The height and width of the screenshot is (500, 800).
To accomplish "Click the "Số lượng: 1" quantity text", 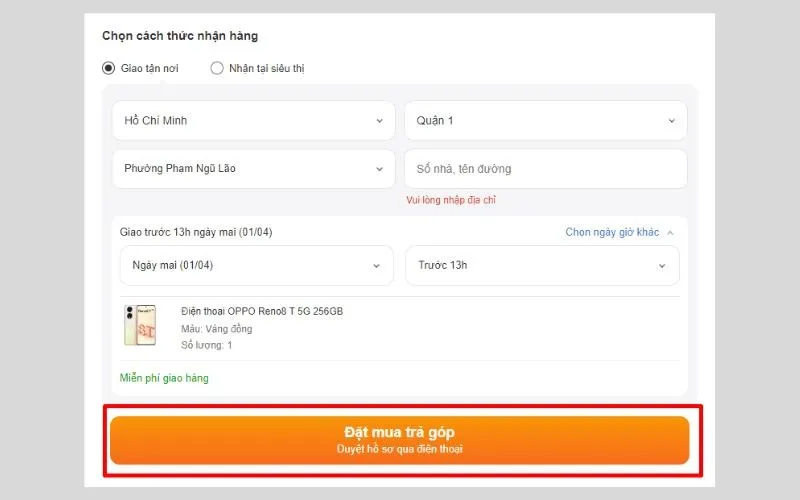I will point(206,345).
